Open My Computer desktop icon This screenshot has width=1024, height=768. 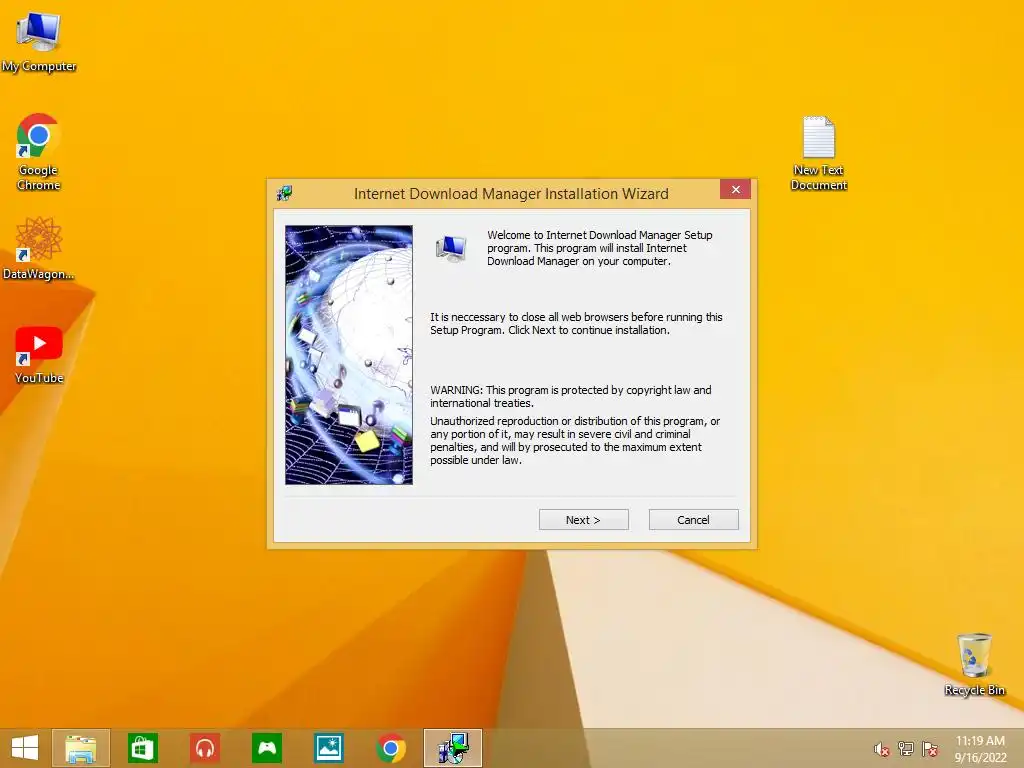coord(39,42)
